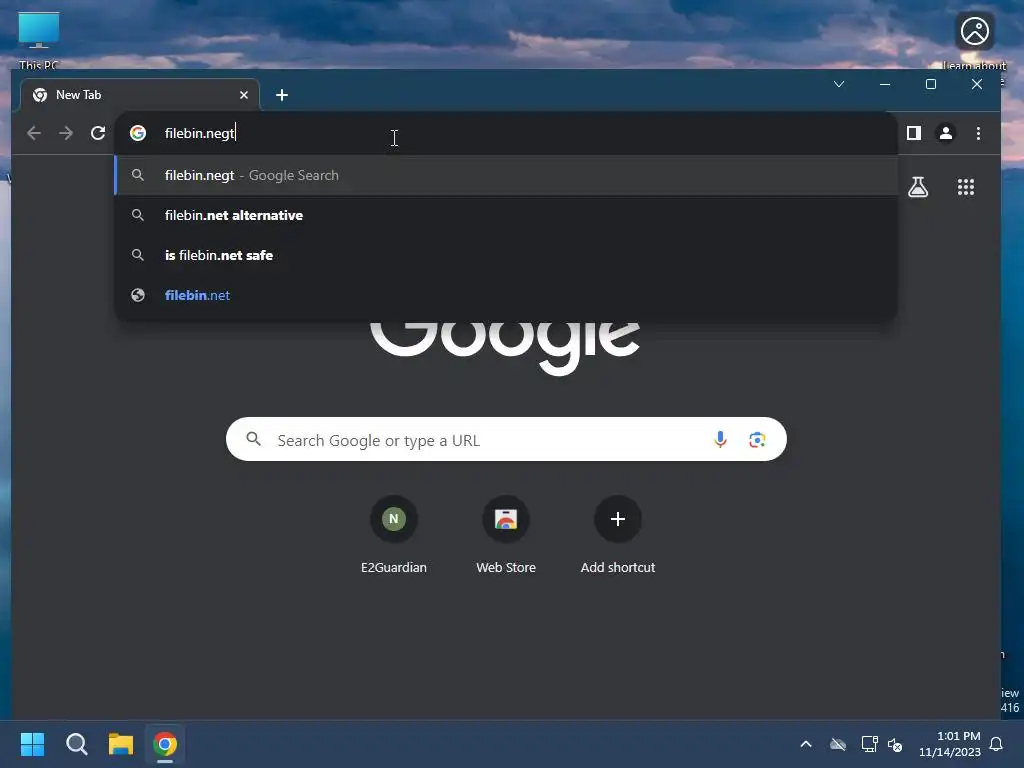The width and height of the screenshot is (1024, 768).
Task: Select the New Tab tab
Action: pyautogui.click(x=140, y=95)
